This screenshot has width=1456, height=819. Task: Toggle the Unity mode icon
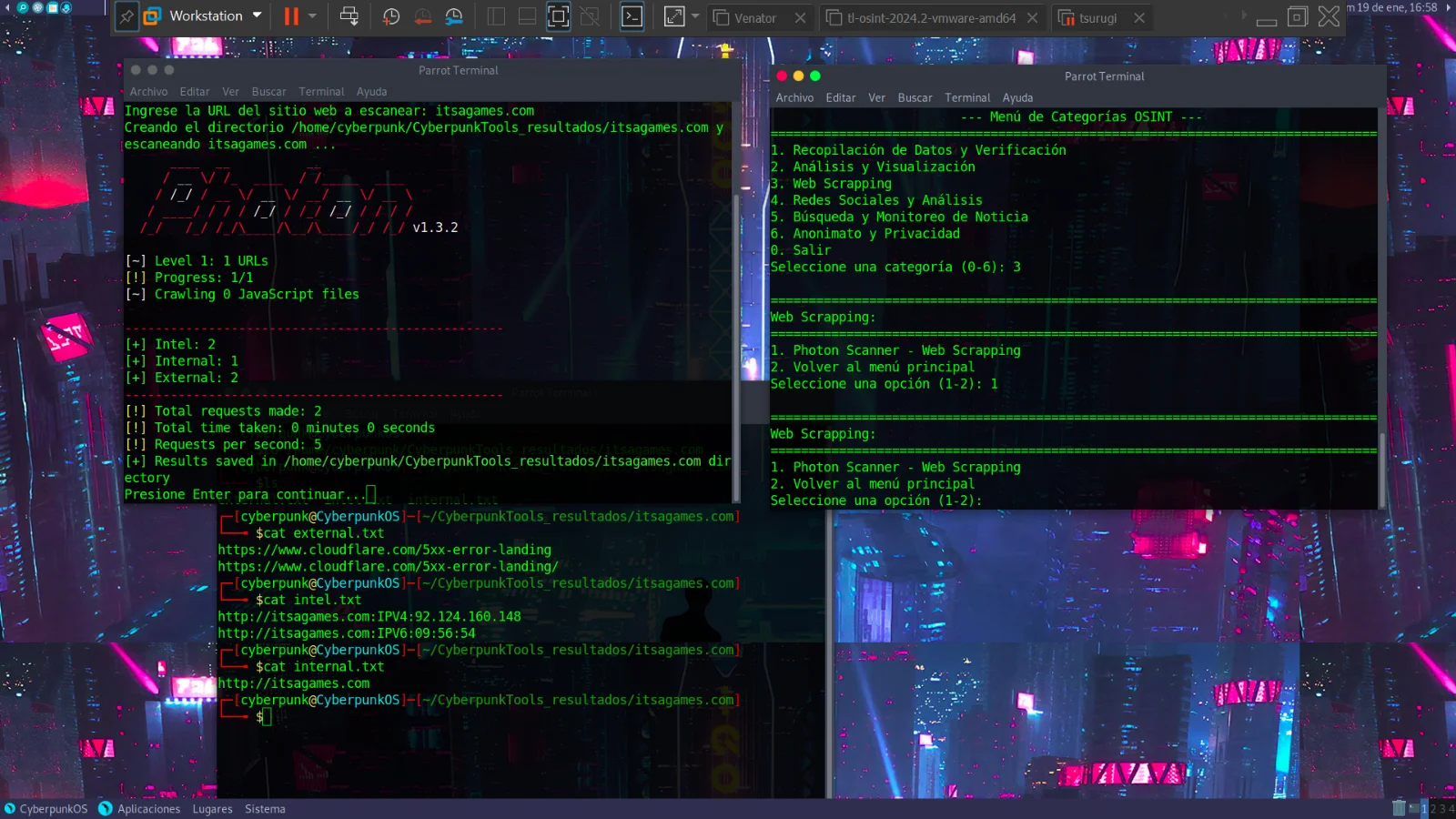pos(590,16)
